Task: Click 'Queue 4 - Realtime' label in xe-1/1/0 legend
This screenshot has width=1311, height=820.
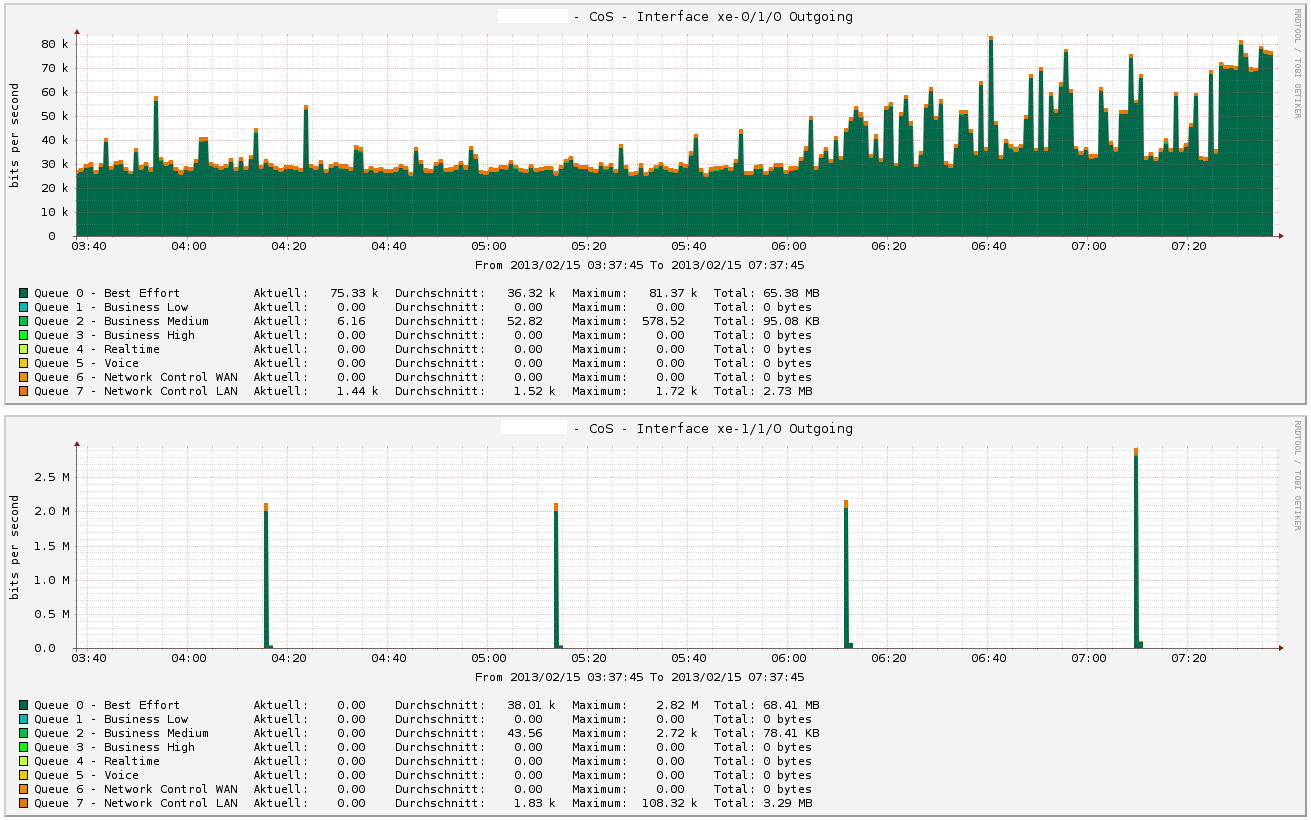Action: click(x=96, y=761)
